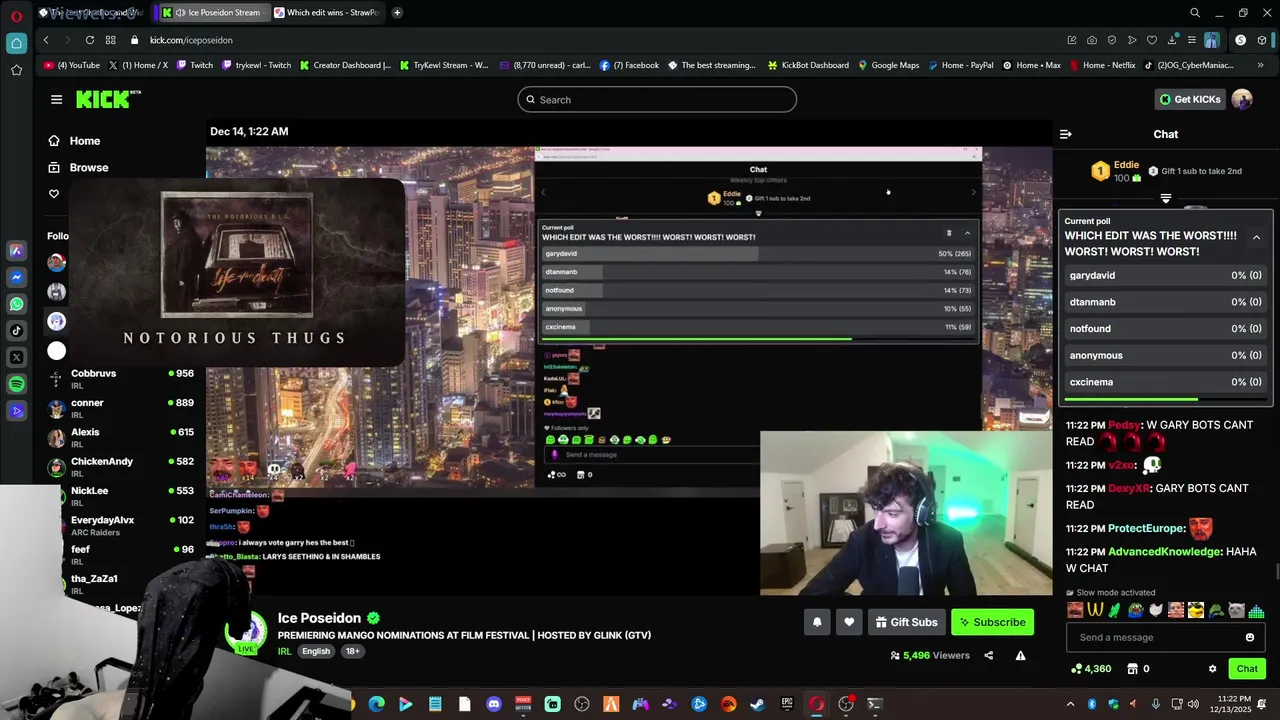1280x720 pixels.
Task: Open conner channel in sidebar
Action: (x=120, y=408)
